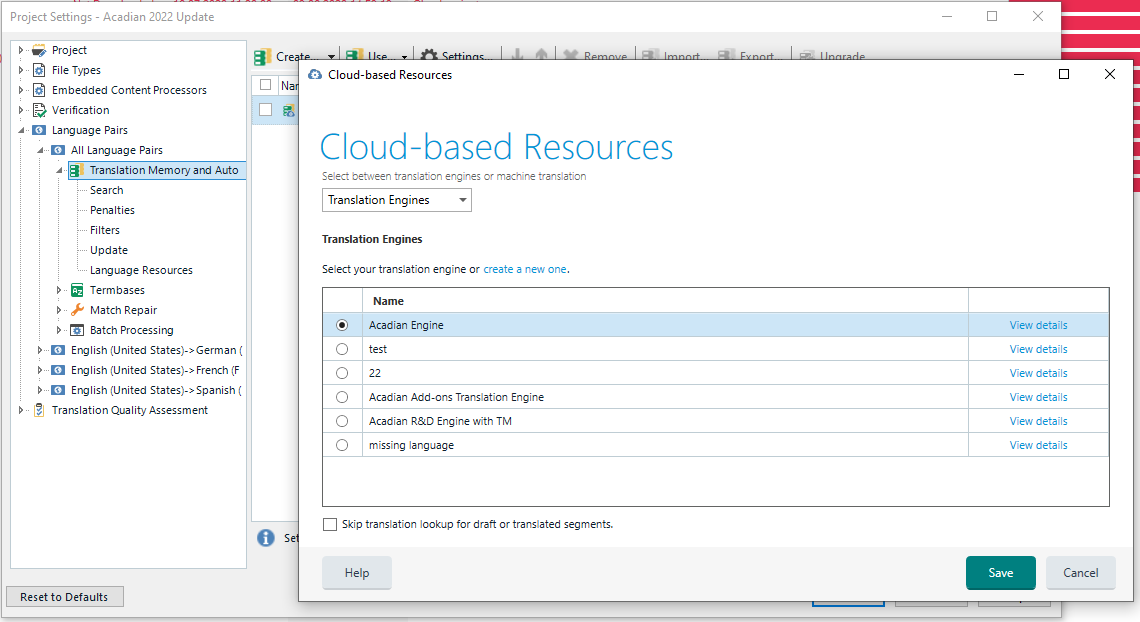Select the 'test' engine radio button
Viewport: 1140px width, 622px height.
pyautogui.click(x=342, y=349)
